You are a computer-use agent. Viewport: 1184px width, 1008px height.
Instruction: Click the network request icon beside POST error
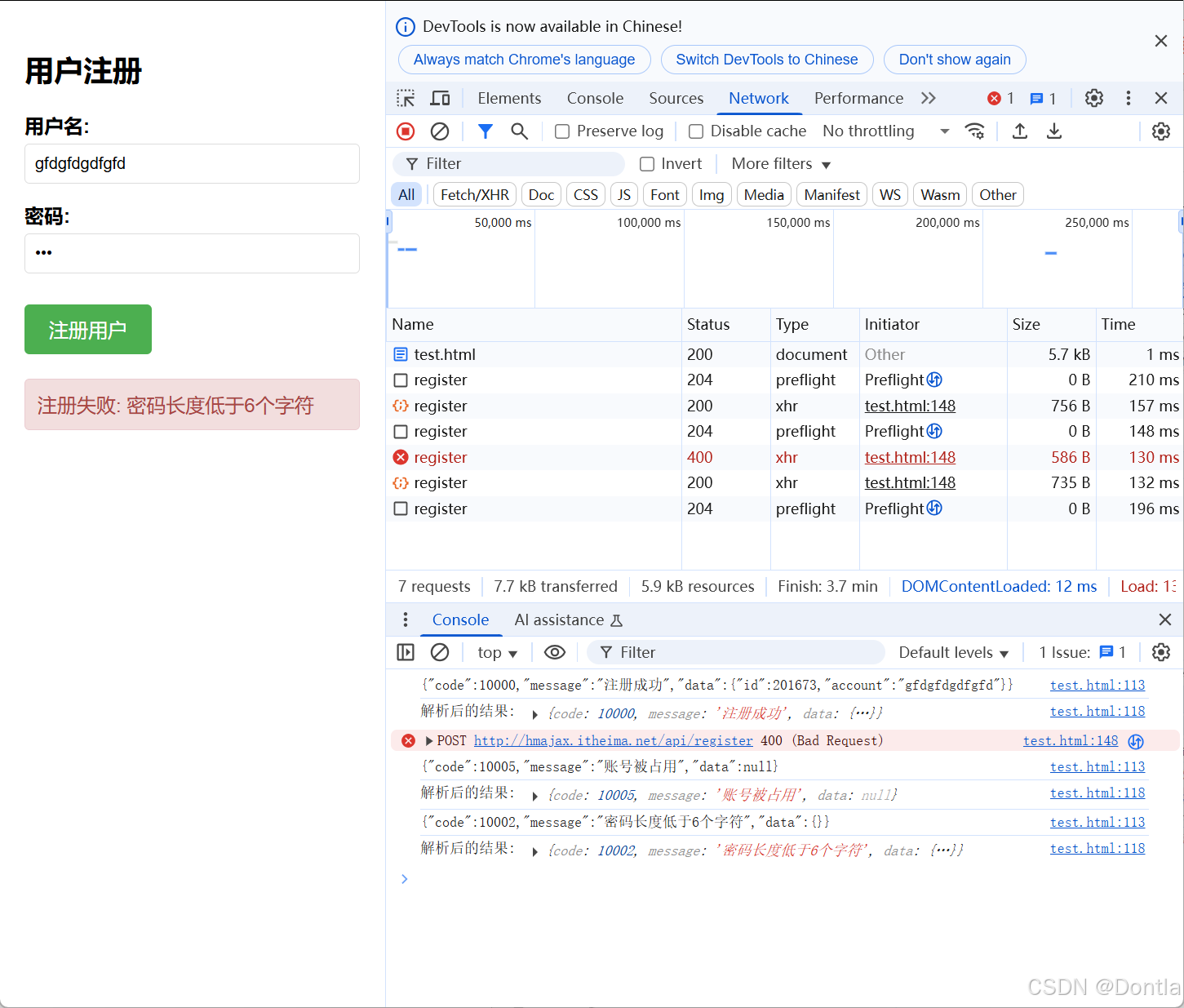[1136, 741]
